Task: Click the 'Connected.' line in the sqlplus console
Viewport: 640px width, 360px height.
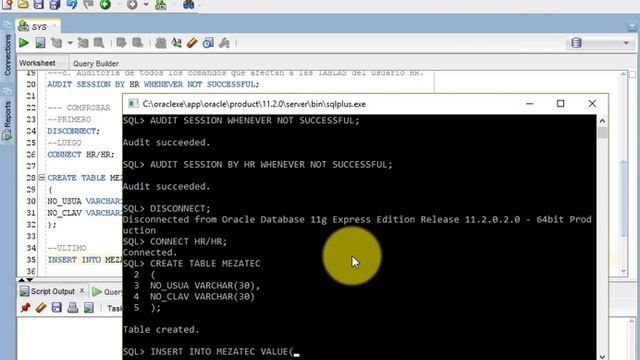Action: [150, 252]
